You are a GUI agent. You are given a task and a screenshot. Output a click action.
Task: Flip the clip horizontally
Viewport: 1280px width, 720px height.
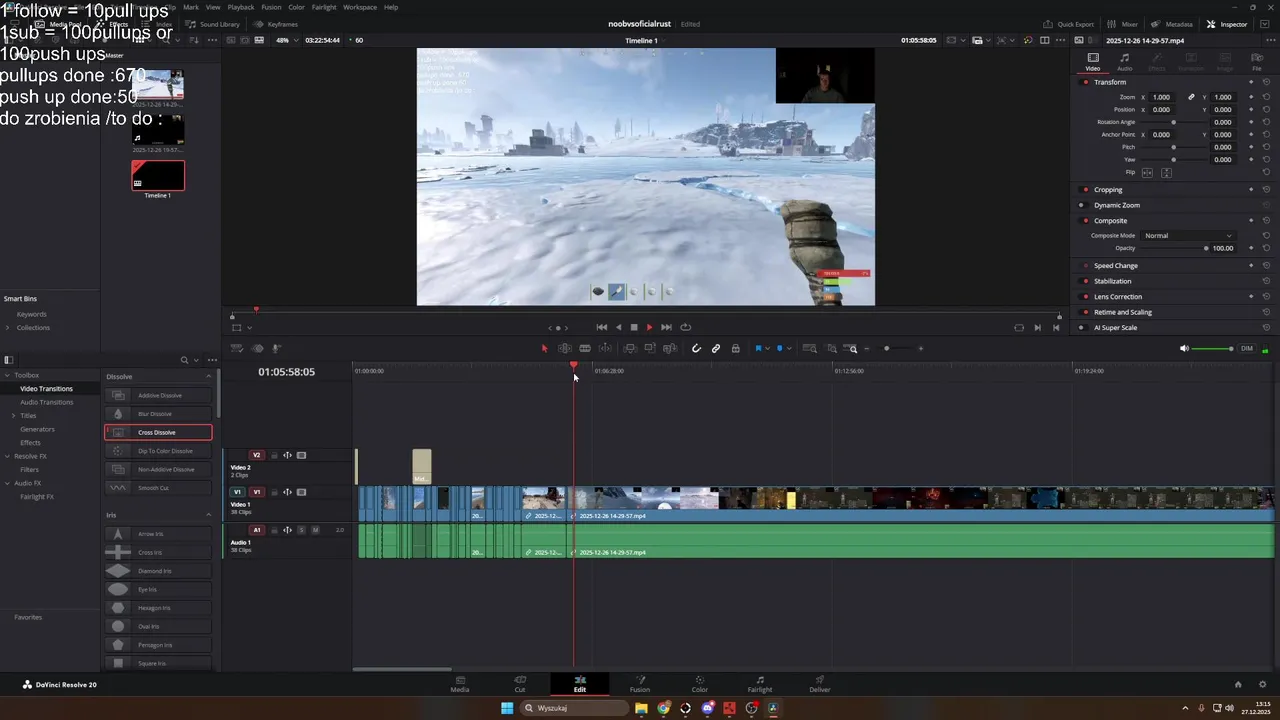pos(1147,173)
